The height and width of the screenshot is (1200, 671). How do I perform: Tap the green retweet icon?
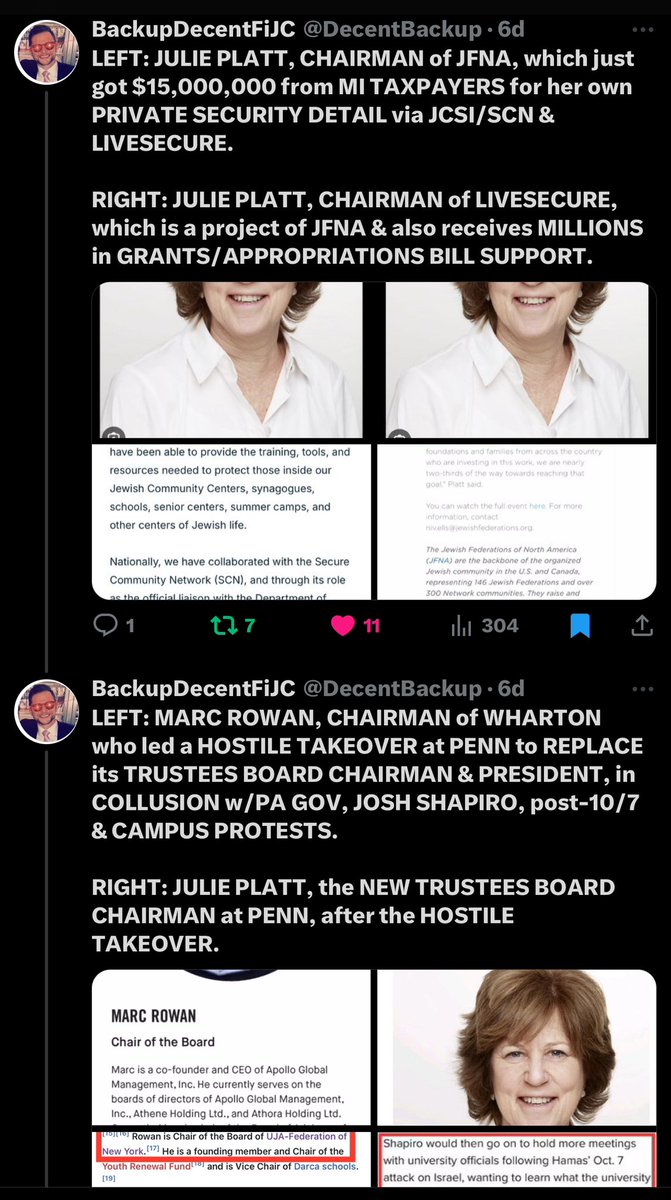(x=225, y=626)
